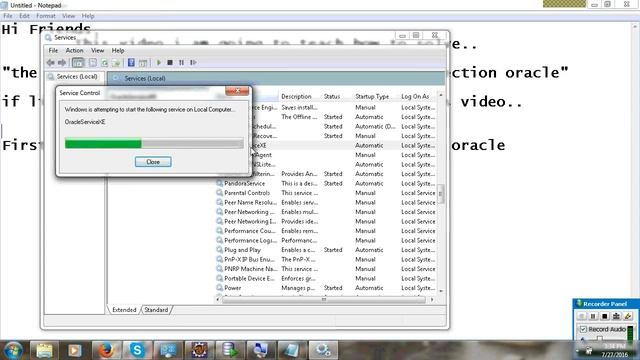This screenshot has height=360, width=640.
Task: Toggle the show/hide console tree icon
Action: point(78,62)
